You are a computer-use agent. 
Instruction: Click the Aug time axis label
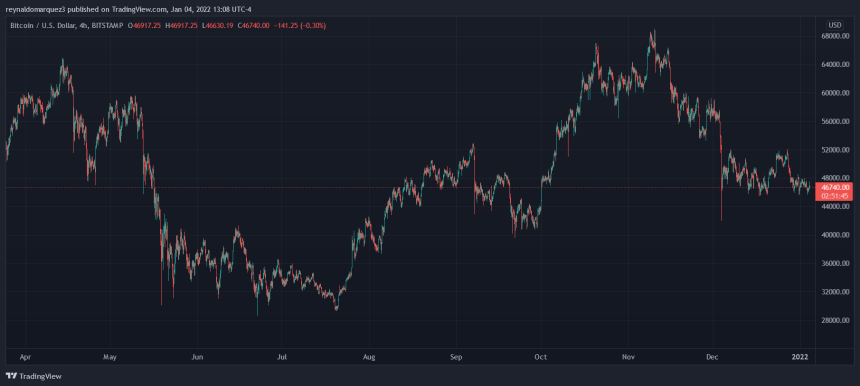370,357
